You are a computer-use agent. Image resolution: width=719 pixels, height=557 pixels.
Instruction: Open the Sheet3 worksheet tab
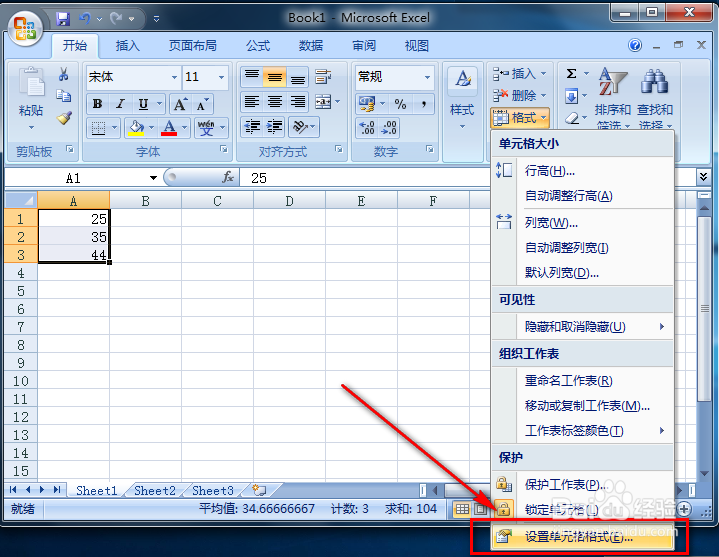coord(213,491)
